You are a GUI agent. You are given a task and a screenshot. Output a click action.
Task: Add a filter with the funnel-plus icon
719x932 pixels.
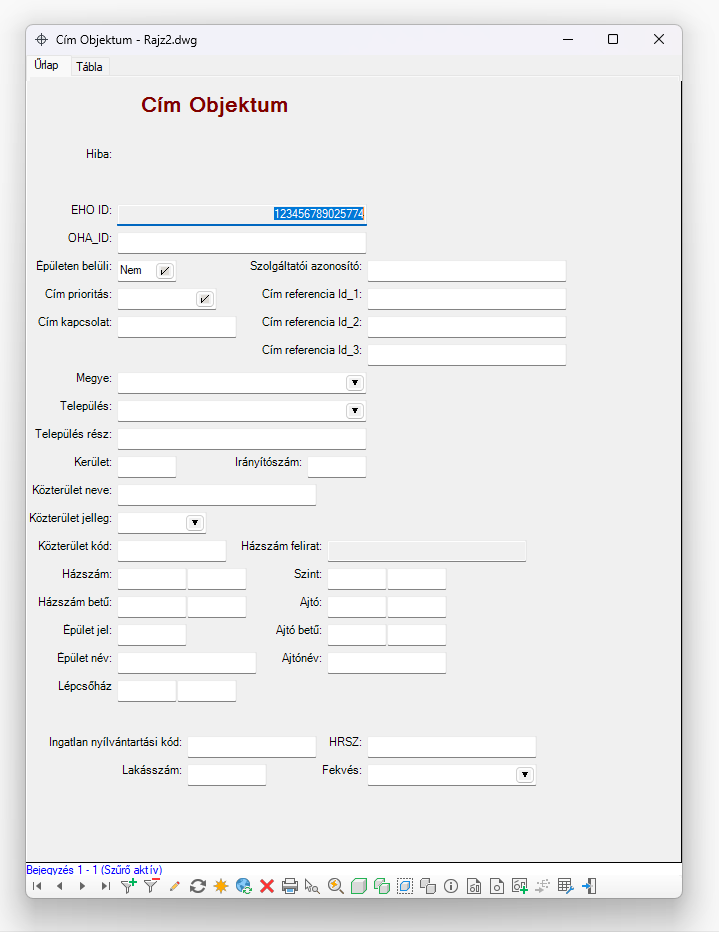[128, 886]
